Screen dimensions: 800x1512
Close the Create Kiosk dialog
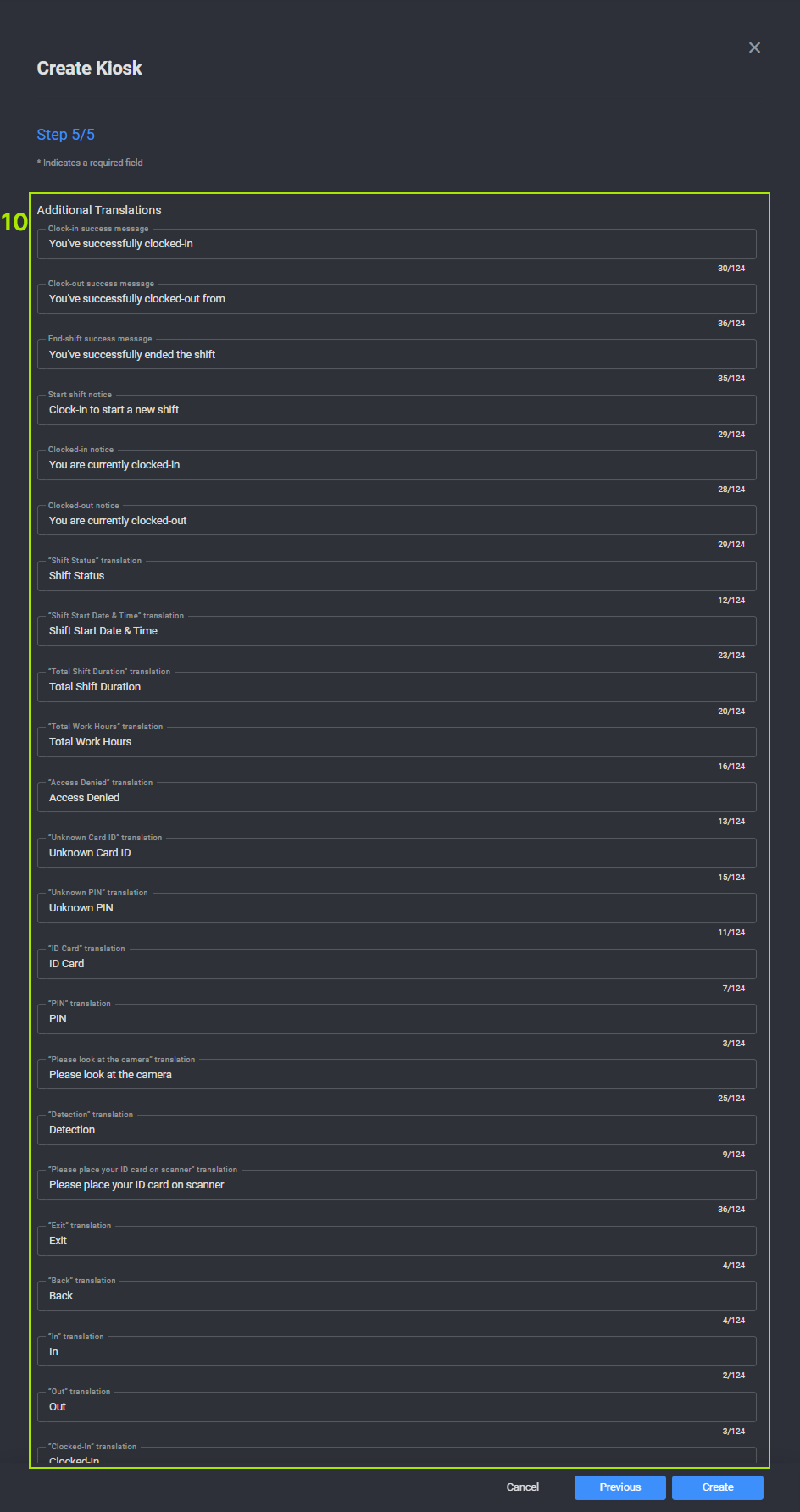754,47
